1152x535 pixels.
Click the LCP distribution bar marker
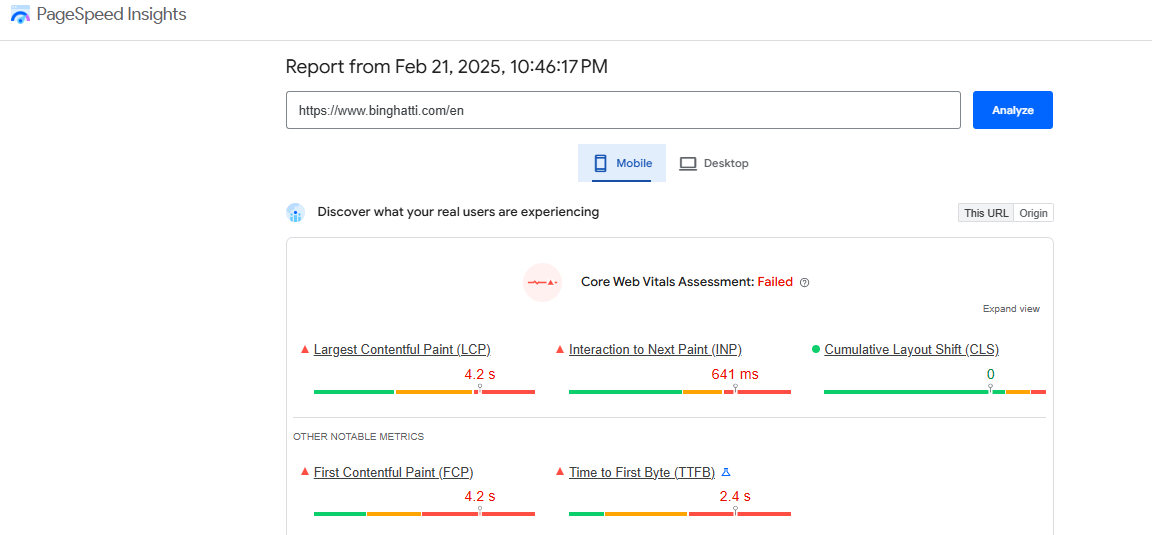coord(480,389)
